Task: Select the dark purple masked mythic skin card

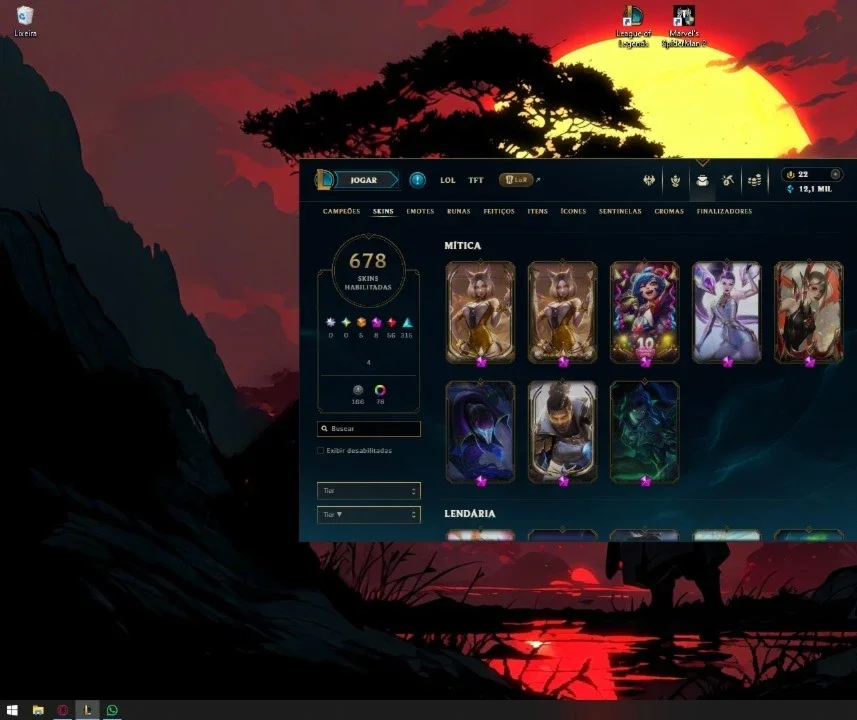Action: click(x=480, y=432)
